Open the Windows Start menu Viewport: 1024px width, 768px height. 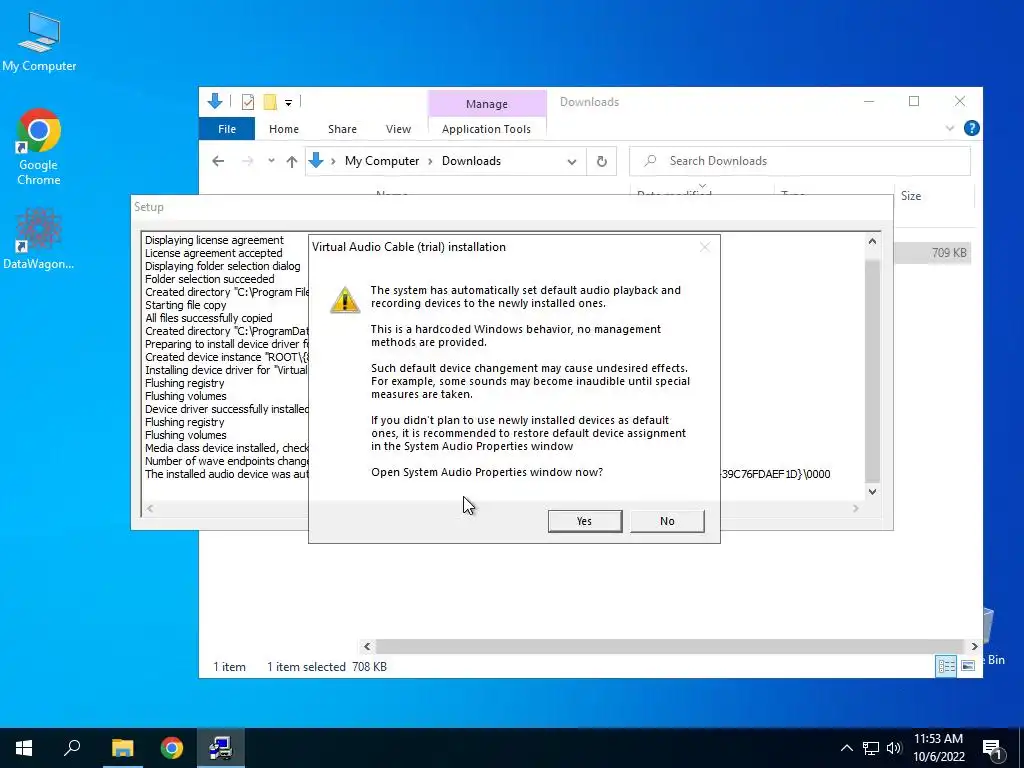coord(24,748)
